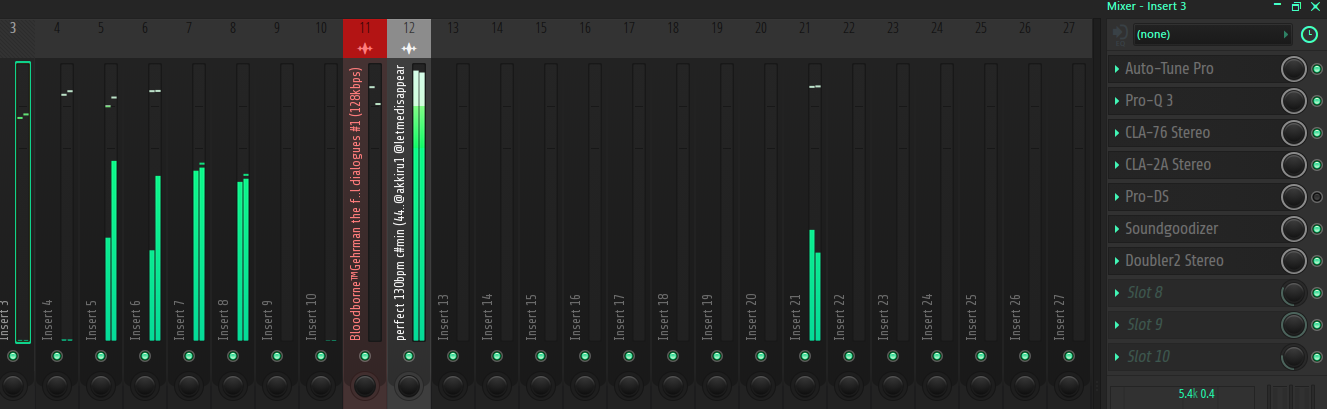This screenshot has width=1327, height=409.
Task: Disable the Auto-Tune Pro effect slot
Action: pos(1317,69)
